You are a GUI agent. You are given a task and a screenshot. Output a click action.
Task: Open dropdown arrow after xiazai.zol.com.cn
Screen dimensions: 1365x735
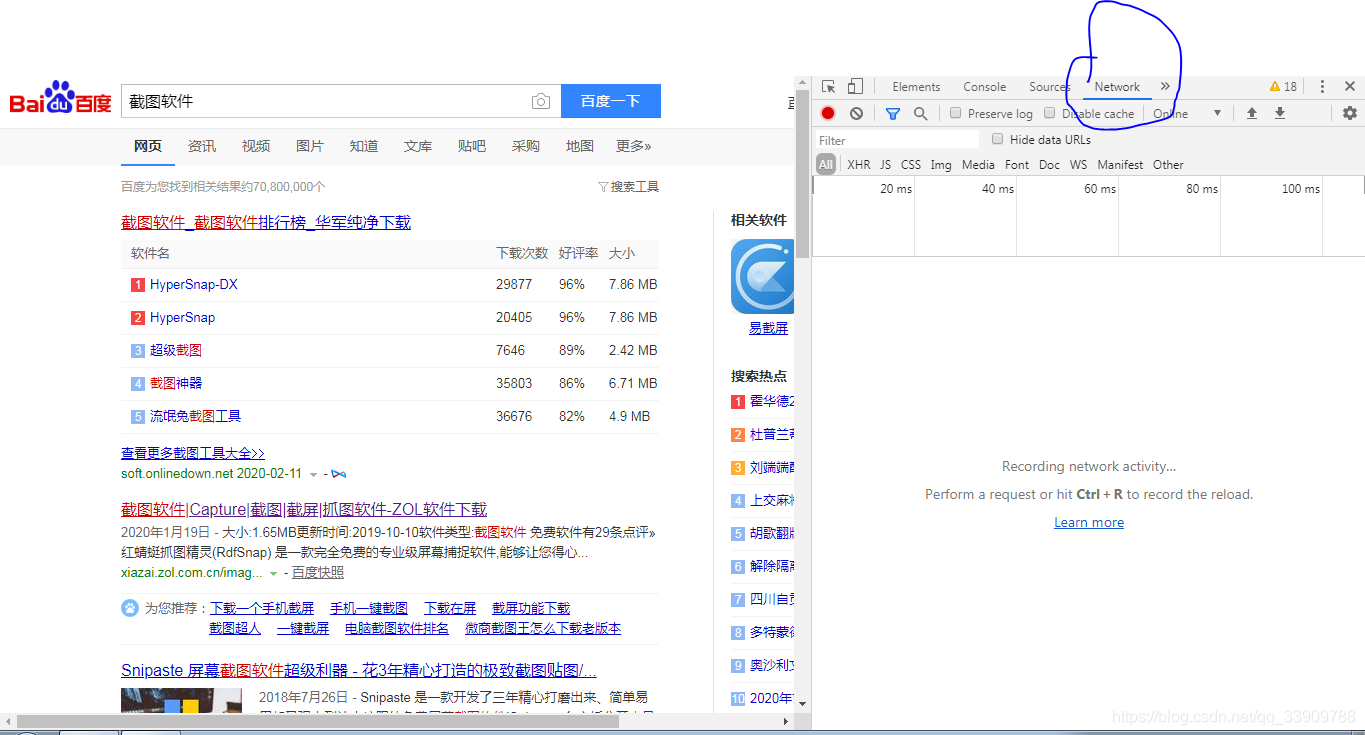[x=273, y=574]
